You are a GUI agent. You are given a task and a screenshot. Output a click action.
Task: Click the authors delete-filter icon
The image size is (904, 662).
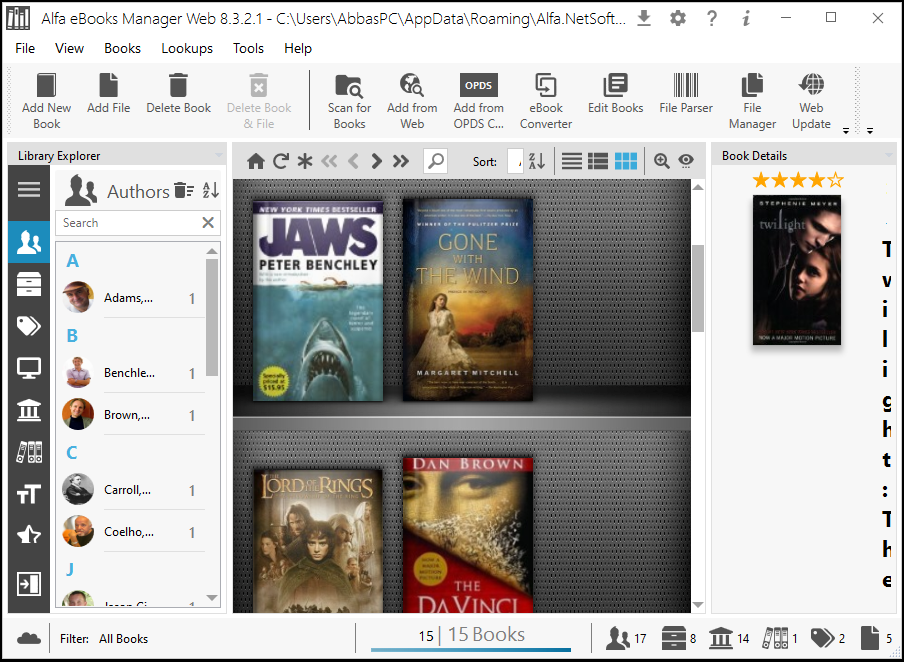(x=184, y=190)
